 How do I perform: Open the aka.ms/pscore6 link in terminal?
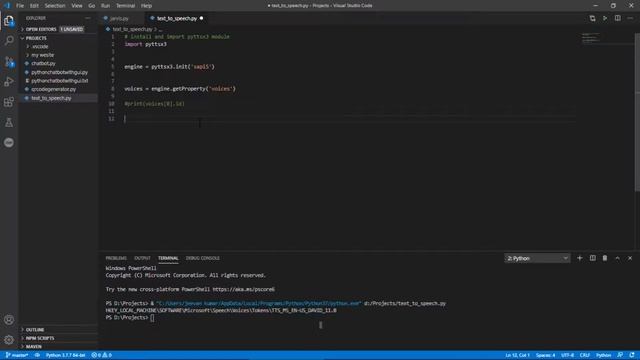[x=243, y=289]
